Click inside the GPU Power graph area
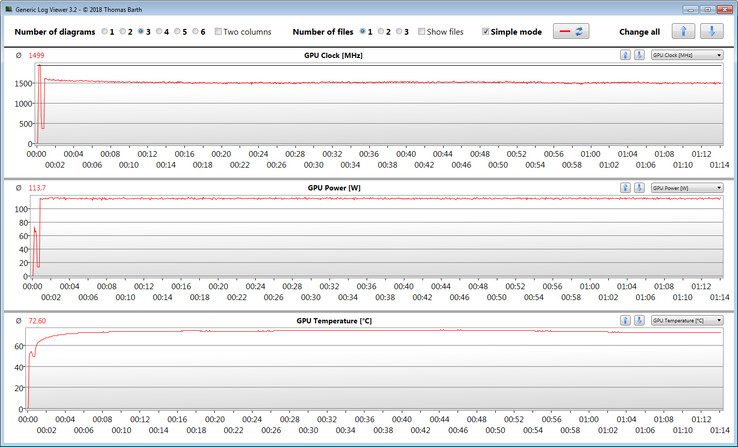This screenshot has height=447, width=738. click(380, 240)
